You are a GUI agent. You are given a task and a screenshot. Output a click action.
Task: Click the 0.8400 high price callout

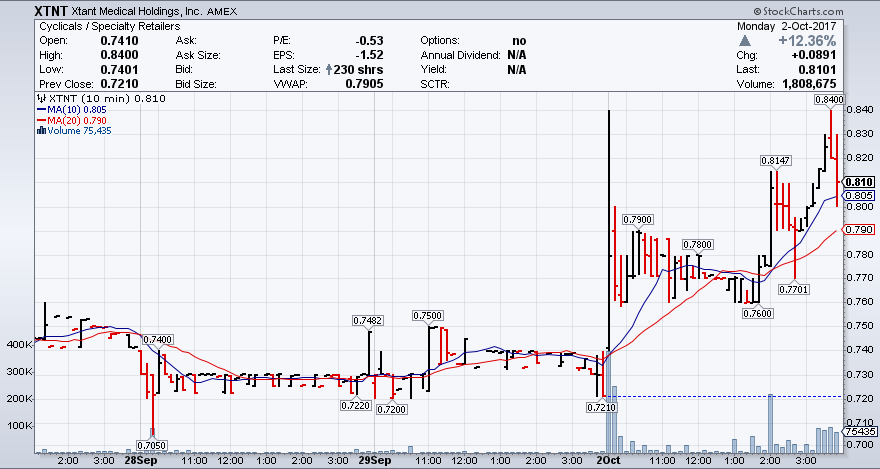click(x=829, y=99)
